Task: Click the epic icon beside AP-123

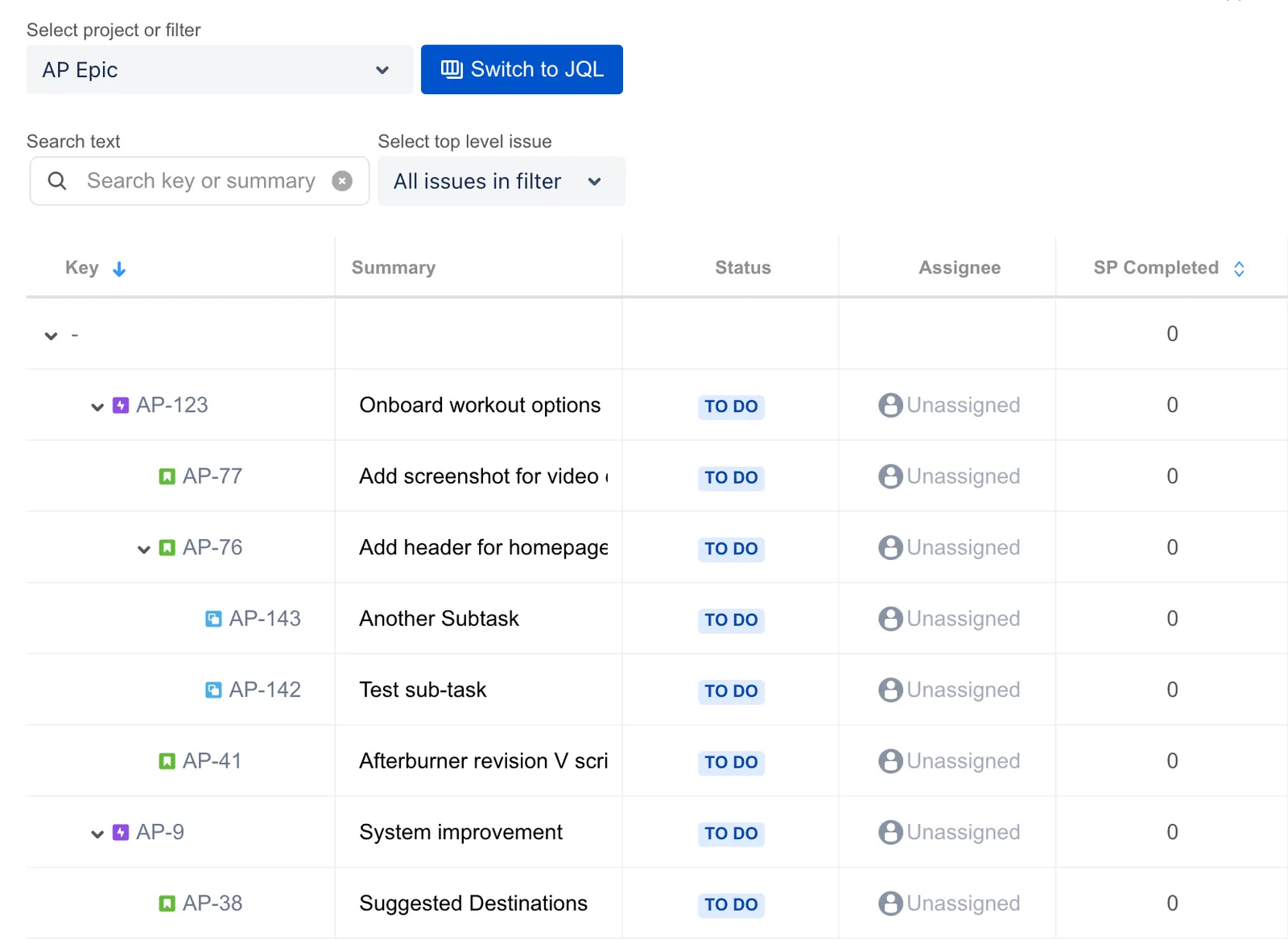Action: pyautogui.click(x=121, y=405)
